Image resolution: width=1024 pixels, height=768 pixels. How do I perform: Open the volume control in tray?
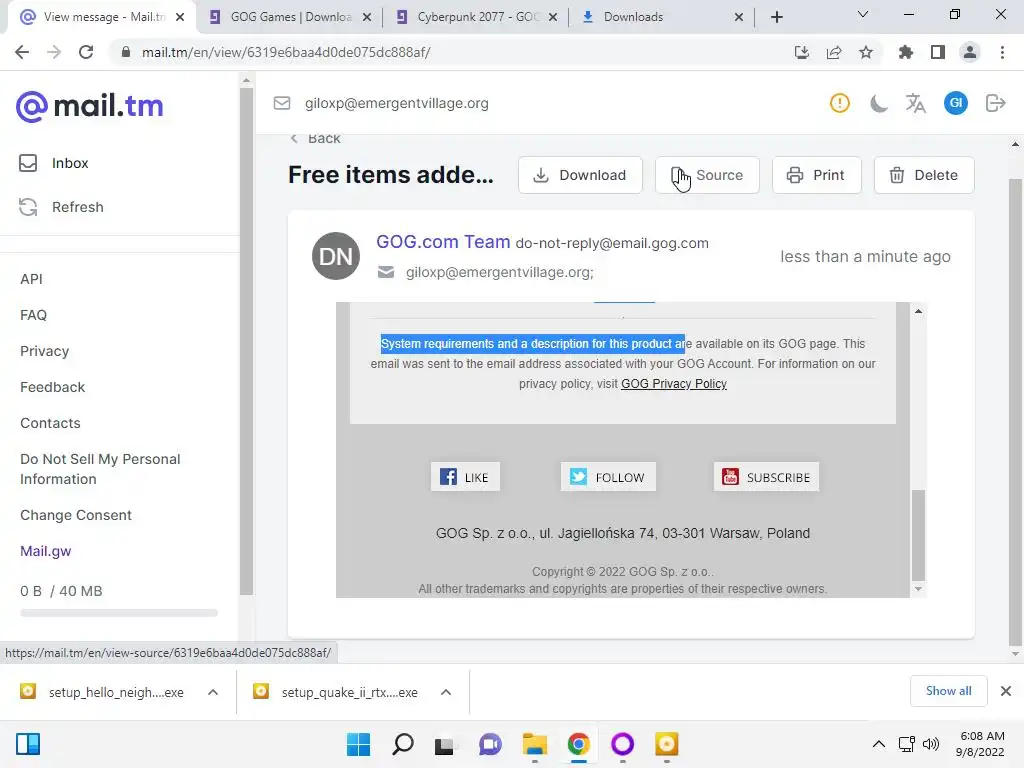tap(931, 744)
